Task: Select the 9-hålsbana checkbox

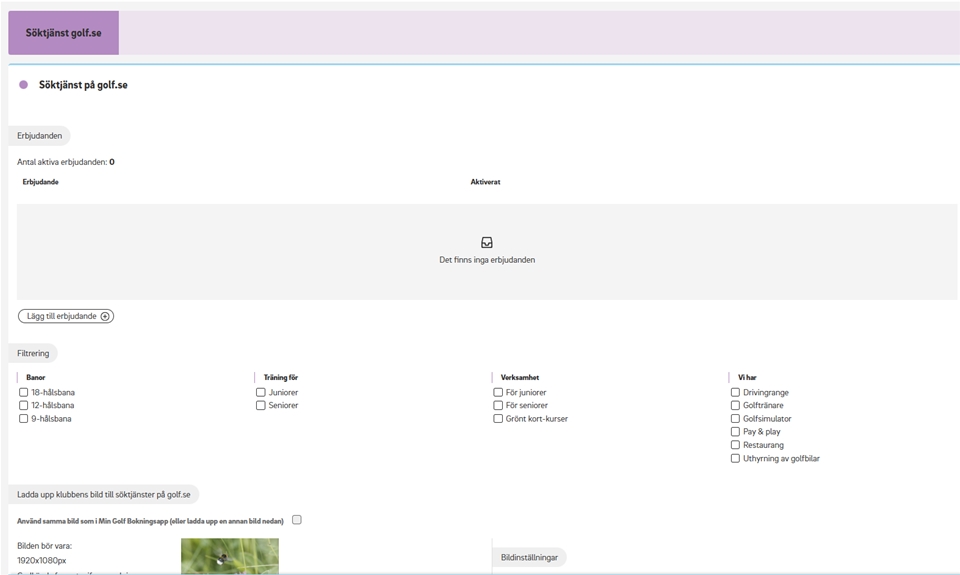Action: [x=24, y=419]
